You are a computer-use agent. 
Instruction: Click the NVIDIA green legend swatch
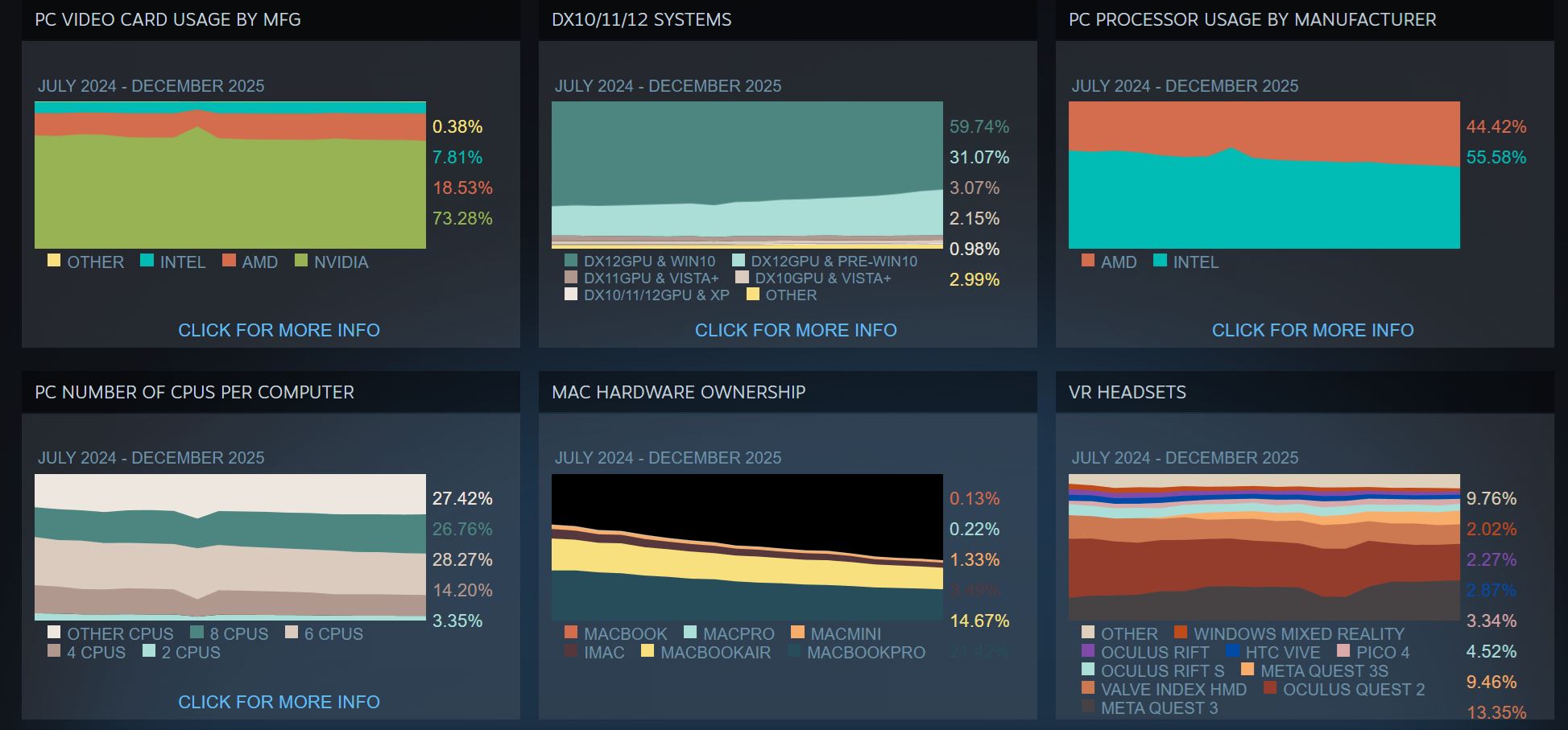pos(301,261)
